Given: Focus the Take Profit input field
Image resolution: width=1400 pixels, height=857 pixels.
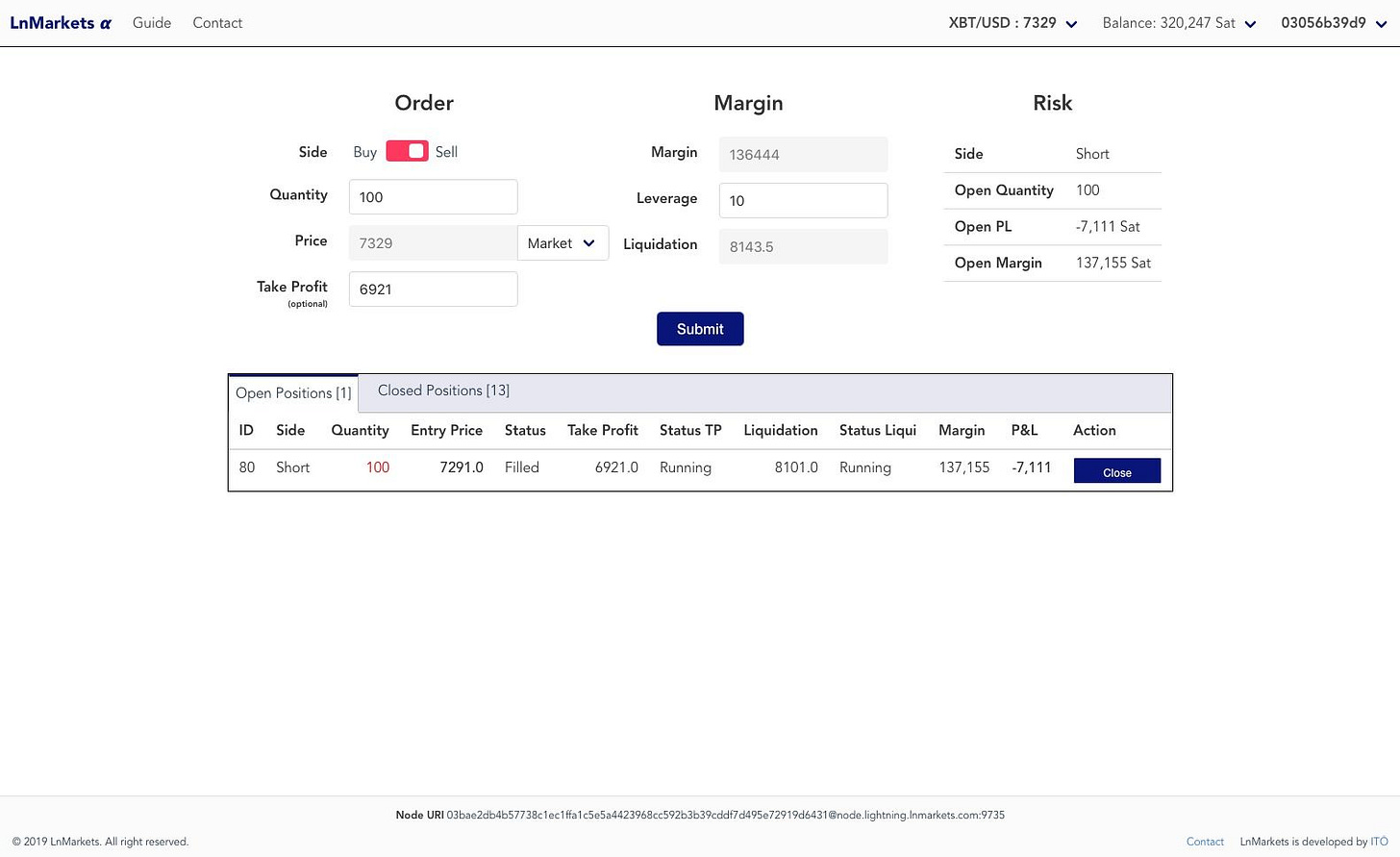Looking at the screenshot, I should 433,289.
